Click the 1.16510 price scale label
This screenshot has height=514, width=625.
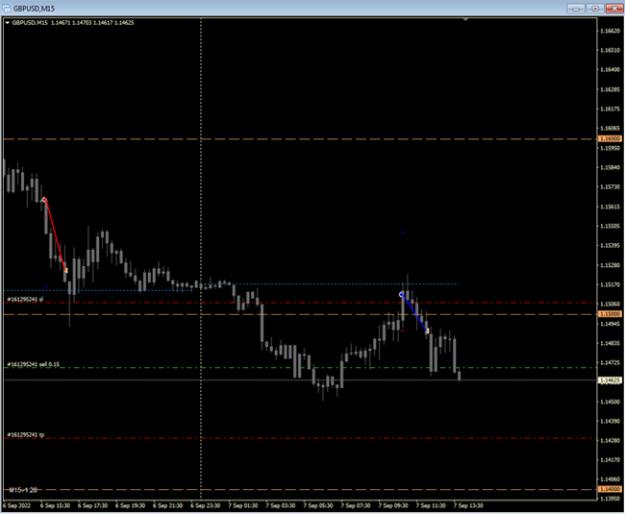610,50
